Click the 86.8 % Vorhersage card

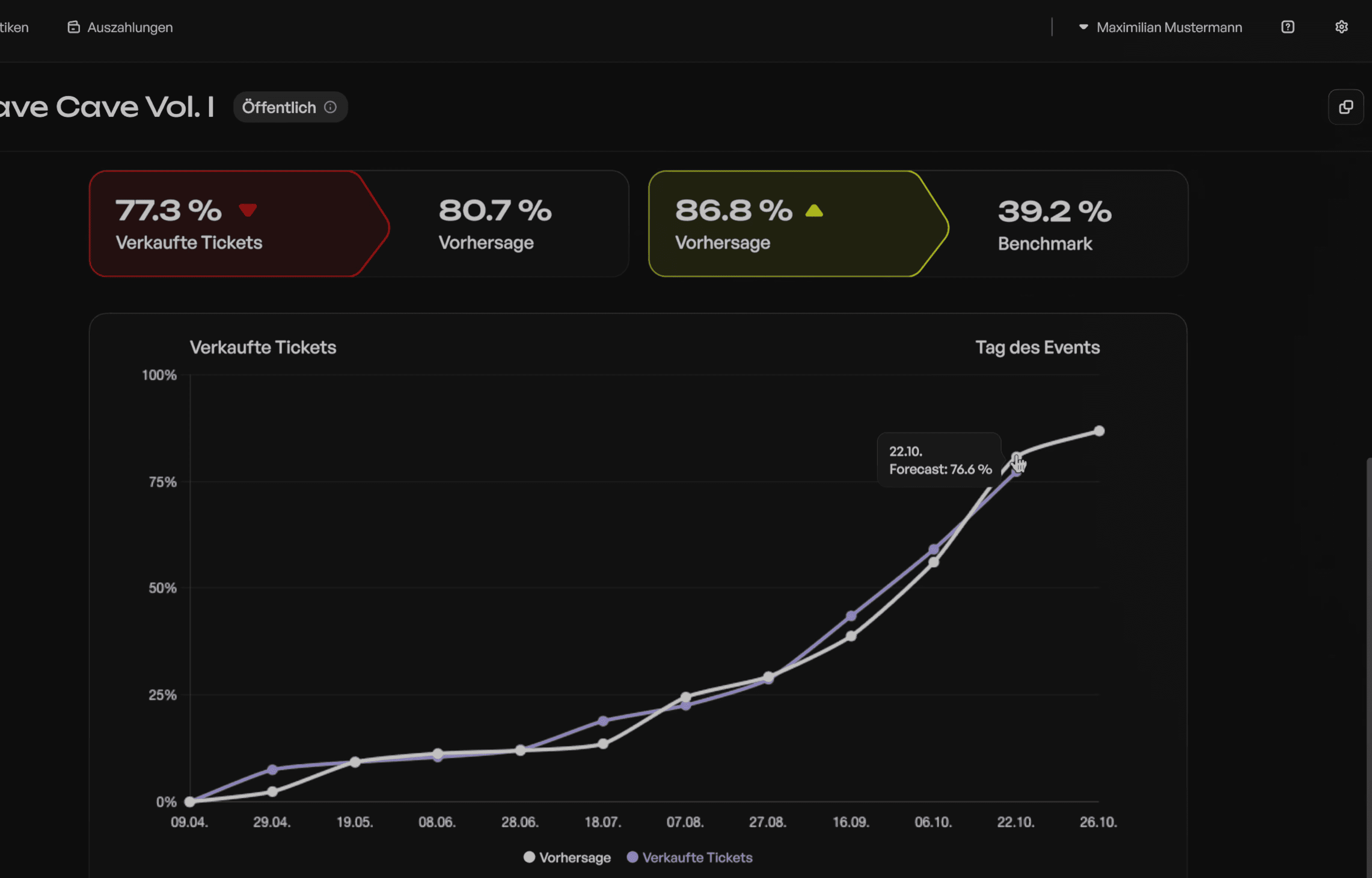(x=798, y=223)
